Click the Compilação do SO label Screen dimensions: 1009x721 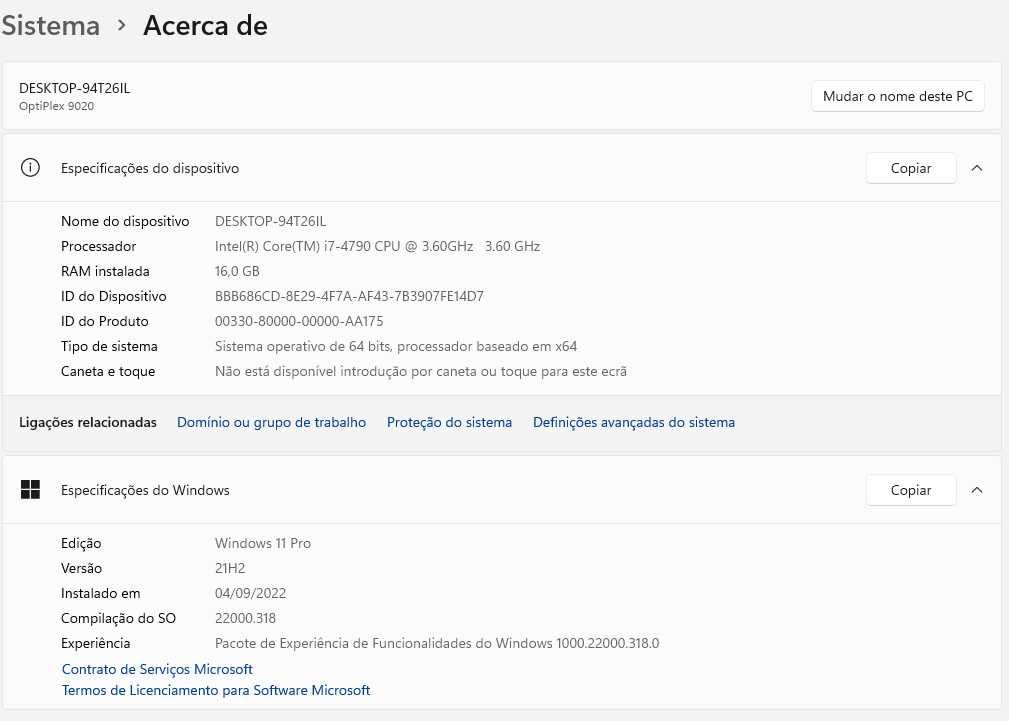[x=118, y=619]
